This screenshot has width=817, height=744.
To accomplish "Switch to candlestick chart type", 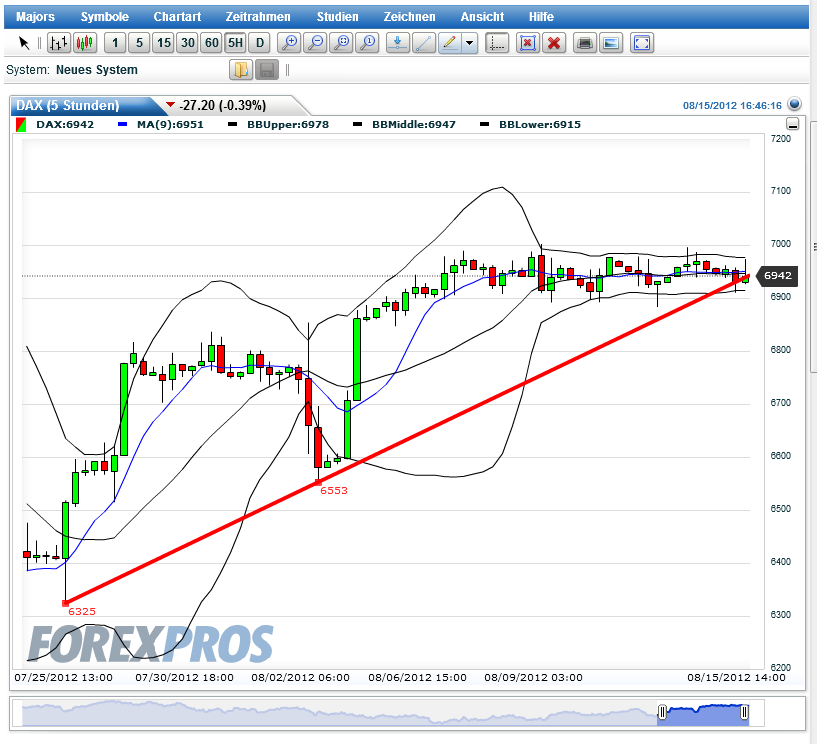I will coord(85,43).
